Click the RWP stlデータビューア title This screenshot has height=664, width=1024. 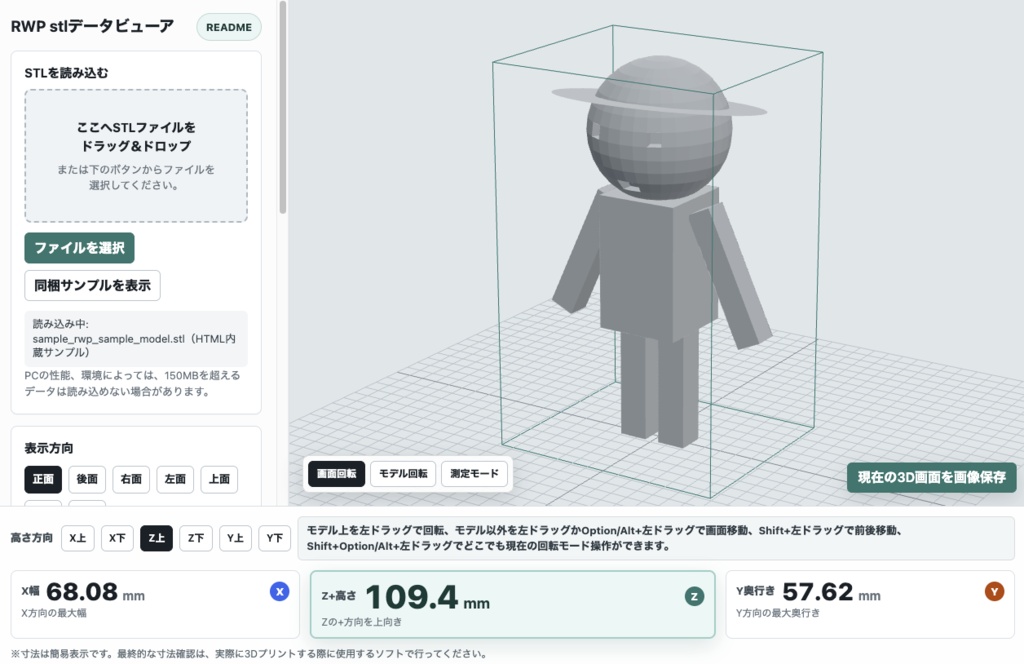point(92,26)
